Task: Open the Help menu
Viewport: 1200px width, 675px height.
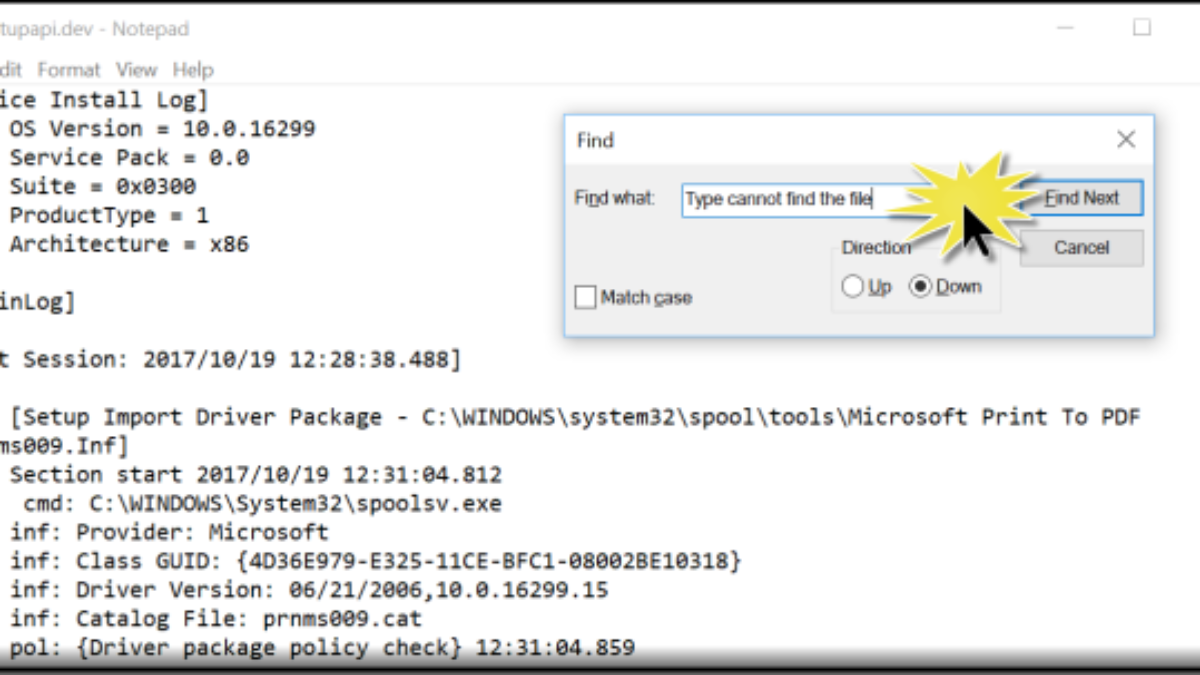Action: tap(193, 70)
